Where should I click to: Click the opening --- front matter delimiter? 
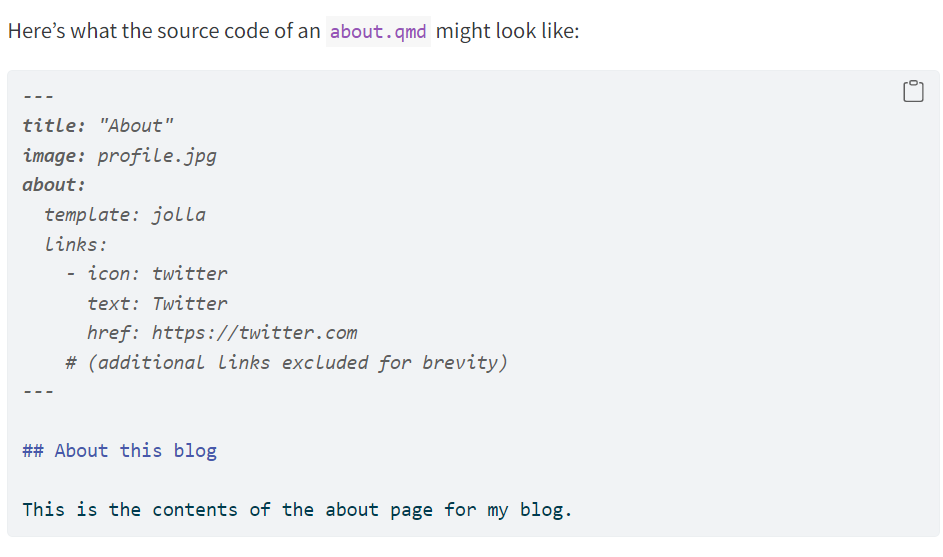(37, 97)
